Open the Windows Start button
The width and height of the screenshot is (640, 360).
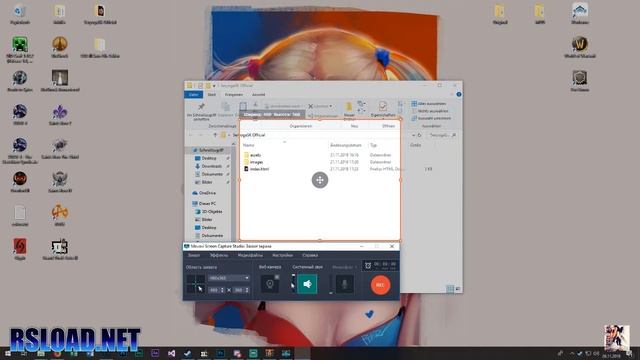click(7, 353)
